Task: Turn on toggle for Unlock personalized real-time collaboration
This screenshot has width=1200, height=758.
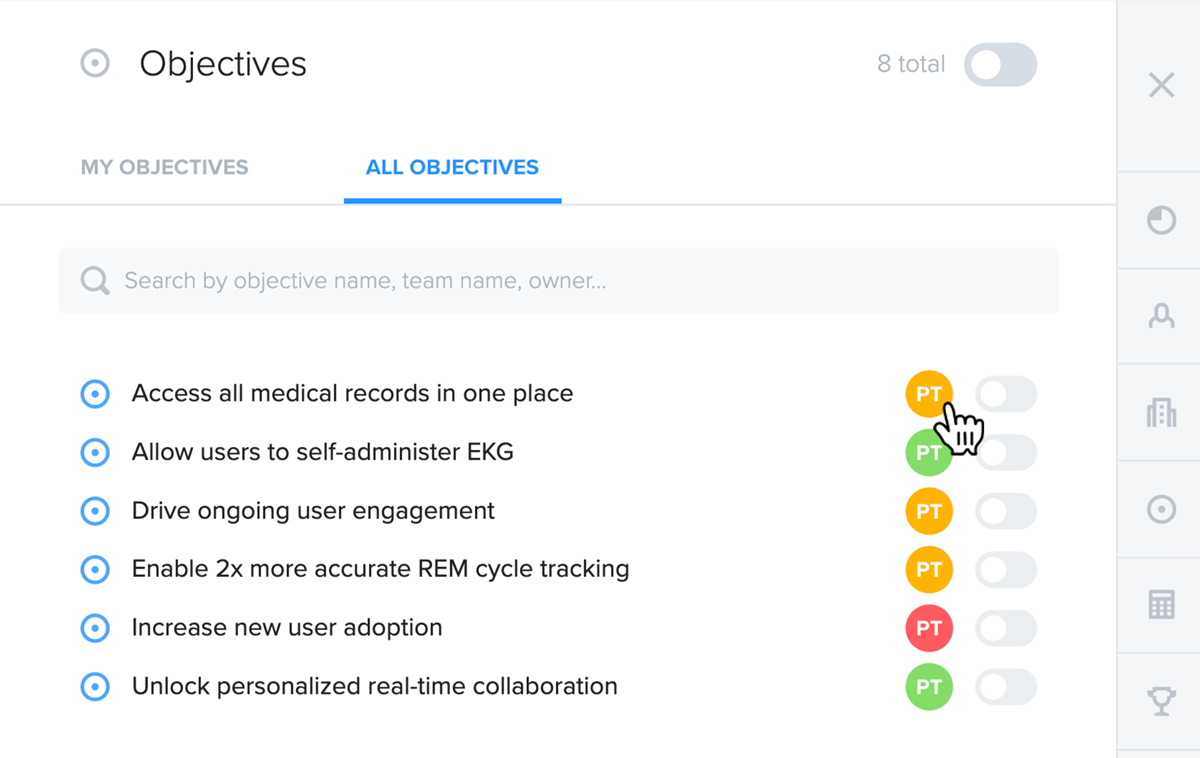Action: pyautogui.click(x=1006, y=687)
